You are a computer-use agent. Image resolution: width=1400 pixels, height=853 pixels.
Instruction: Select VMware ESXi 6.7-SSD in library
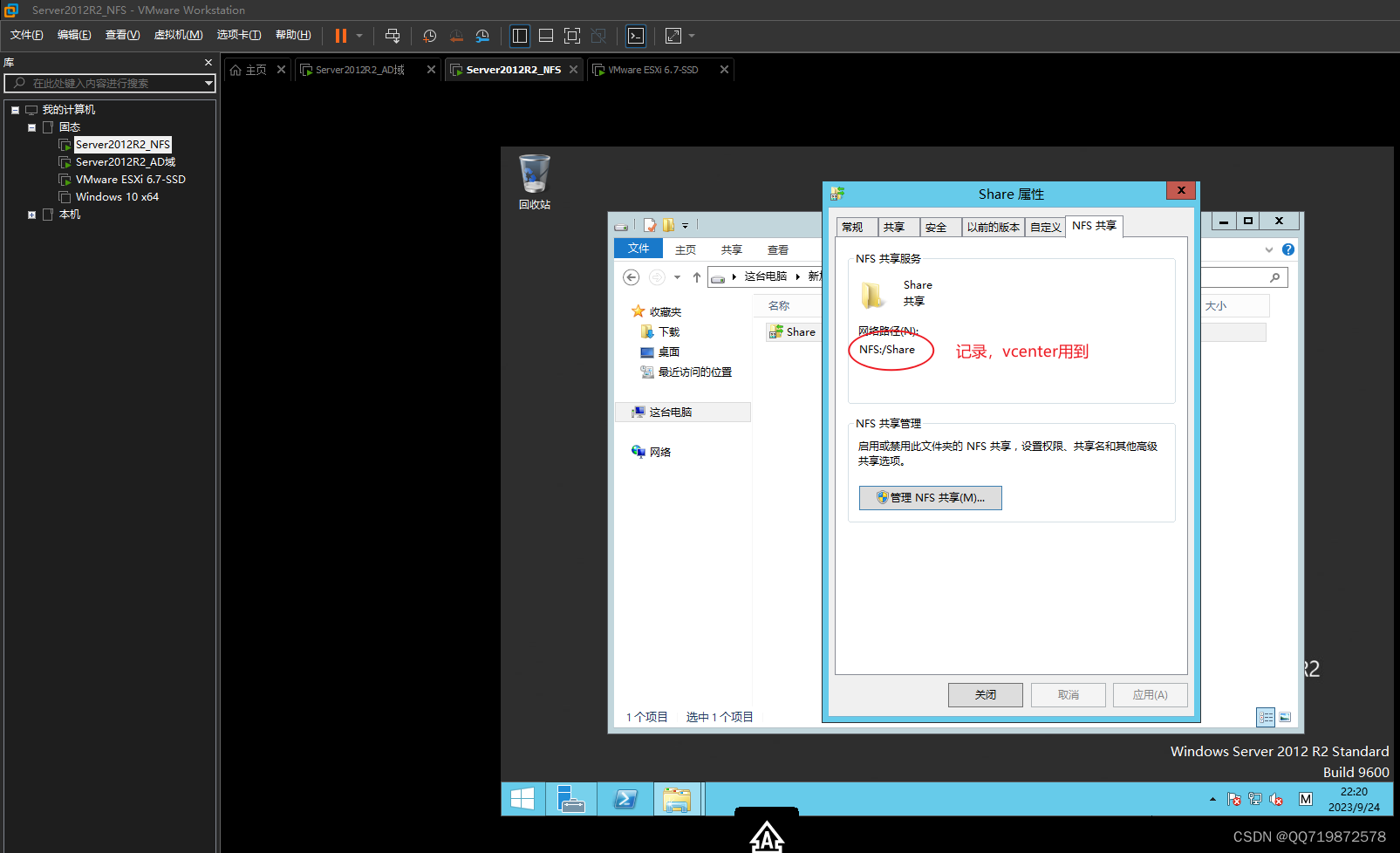(x=131, y=180)
